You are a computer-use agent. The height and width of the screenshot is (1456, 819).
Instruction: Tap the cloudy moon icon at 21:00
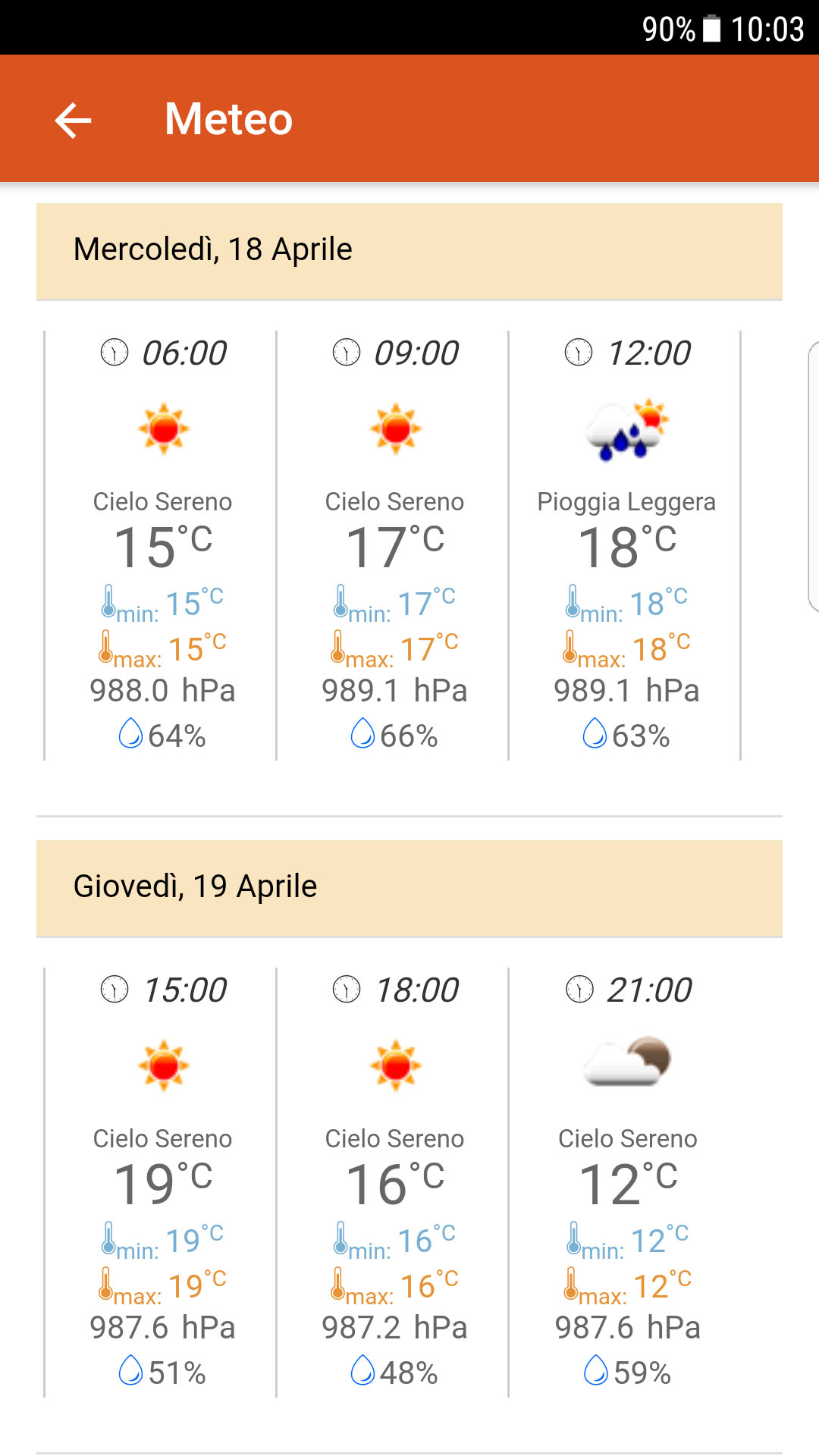pos(627,1062)
